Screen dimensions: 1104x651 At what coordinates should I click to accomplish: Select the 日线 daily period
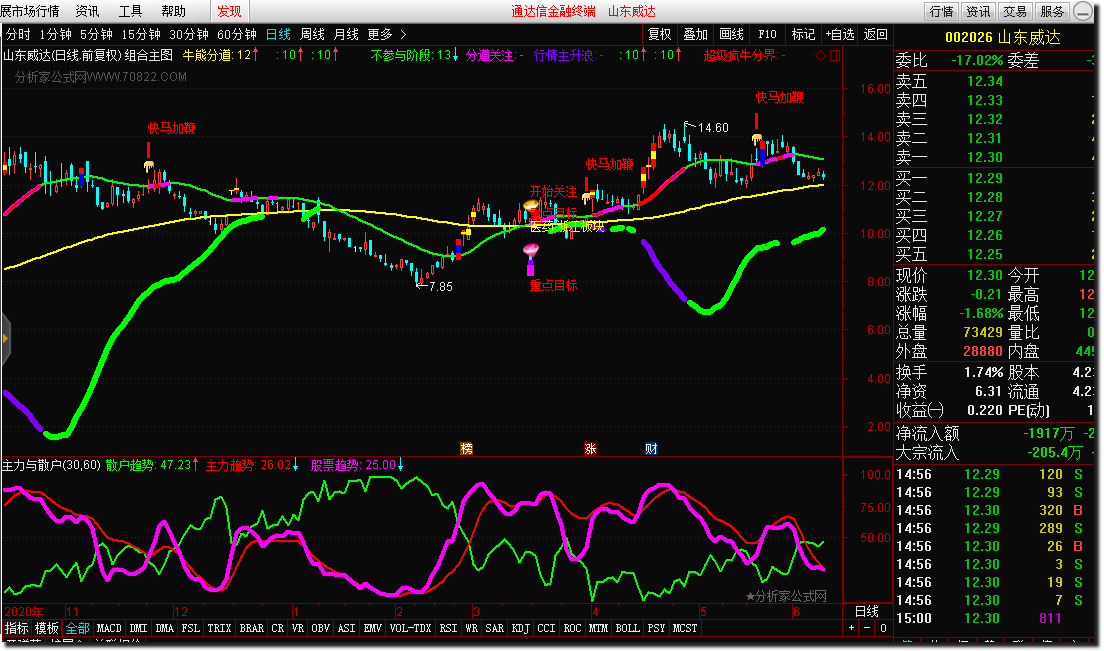pos(278,34)
